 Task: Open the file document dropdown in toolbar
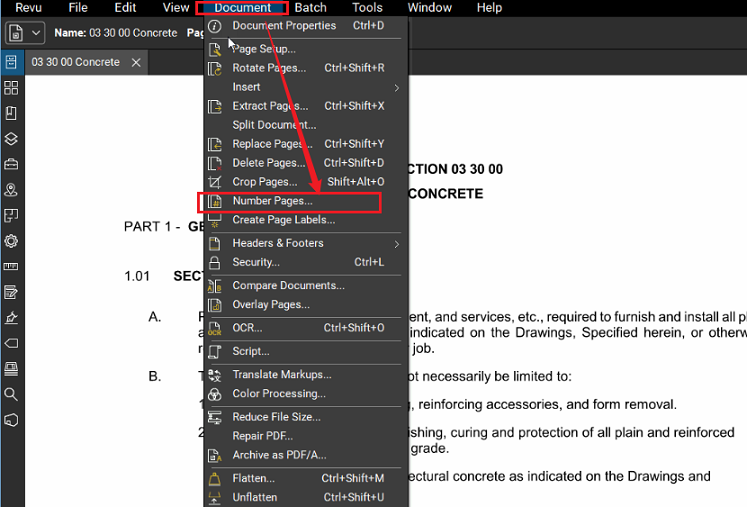click(25, 33)
